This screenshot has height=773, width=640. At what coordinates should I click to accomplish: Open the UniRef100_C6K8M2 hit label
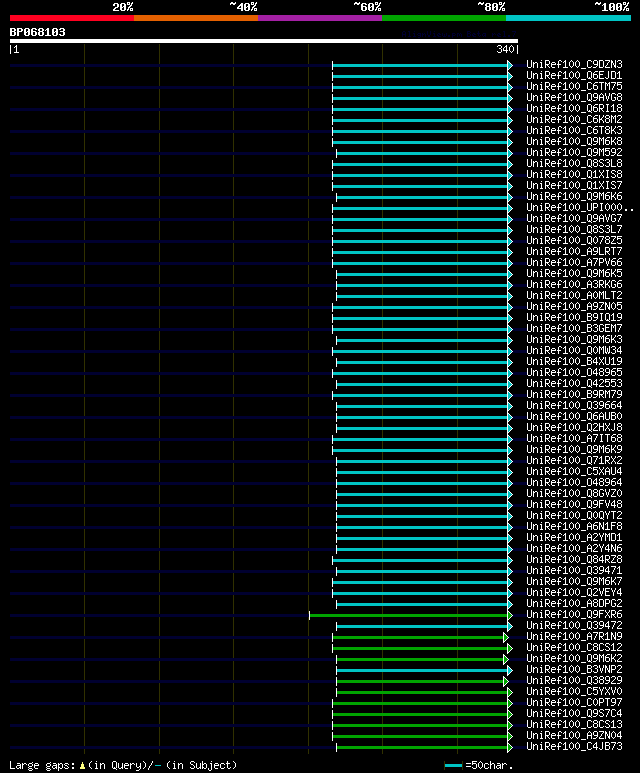click(574, 119)
